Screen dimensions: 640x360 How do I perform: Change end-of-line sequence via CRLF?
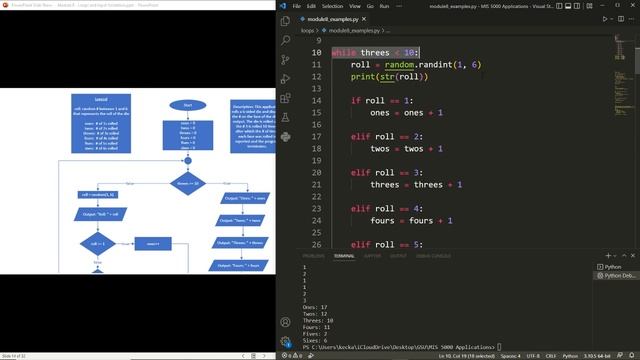tap(551, 356)
